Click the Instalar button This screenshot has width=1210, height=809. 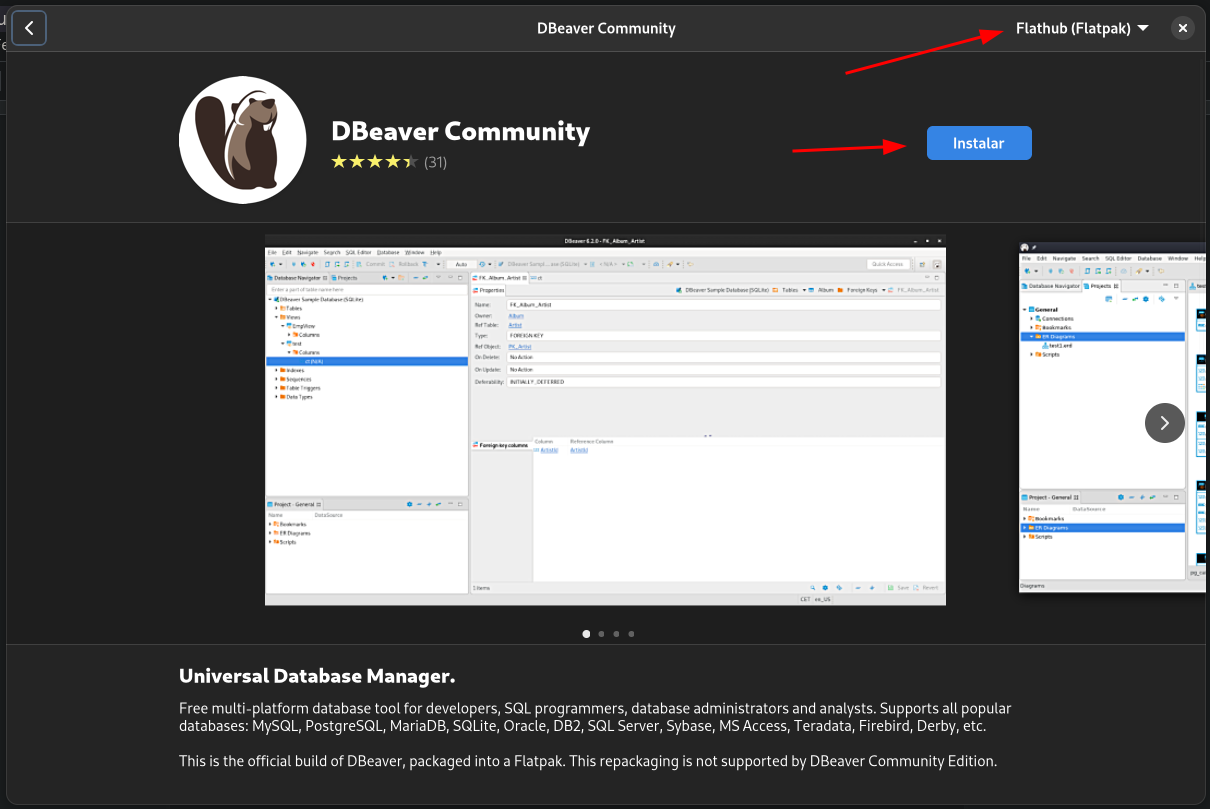(x=979, y=143)
